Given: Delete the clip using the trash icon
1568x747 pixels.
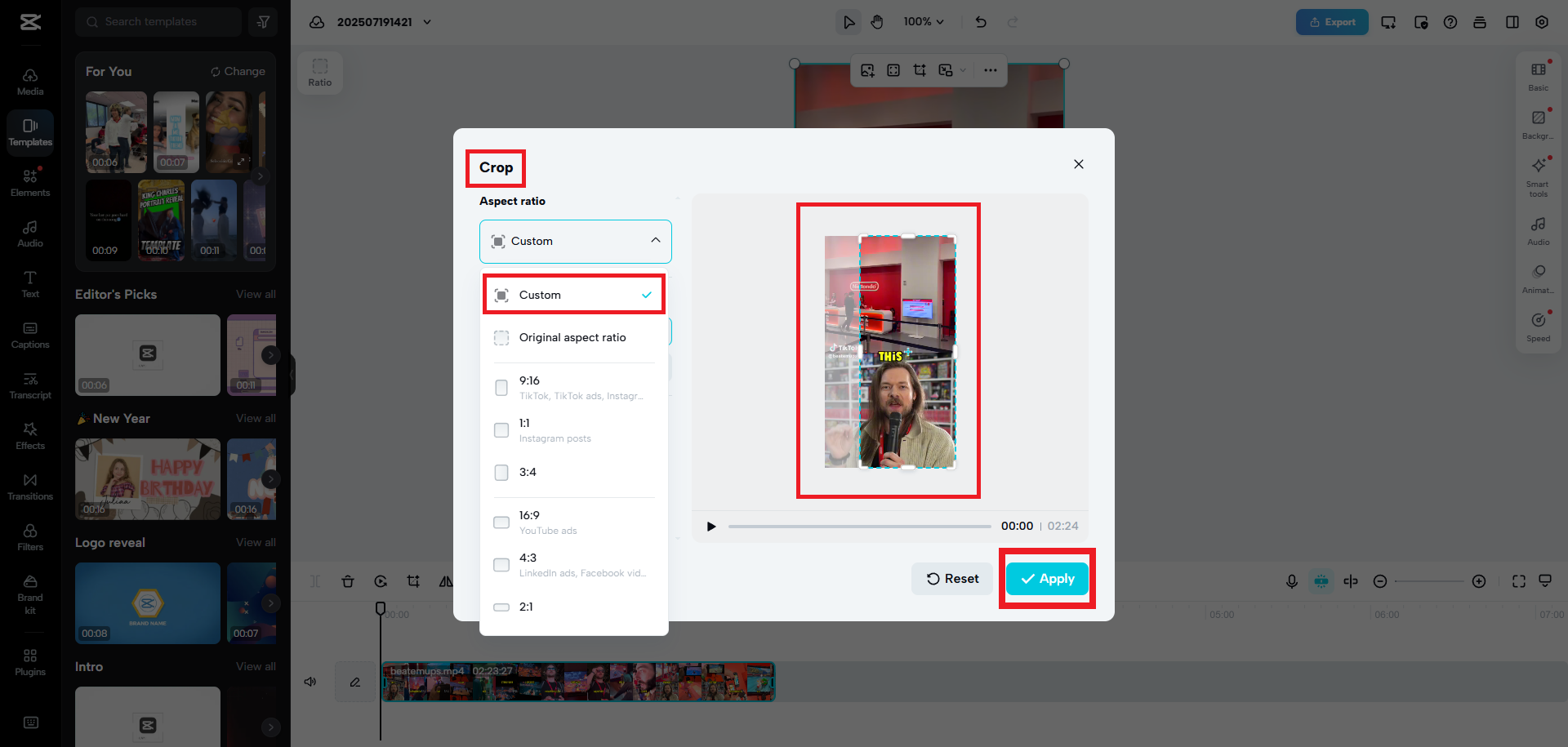Looking at the screenshot, I should point(348,581).
